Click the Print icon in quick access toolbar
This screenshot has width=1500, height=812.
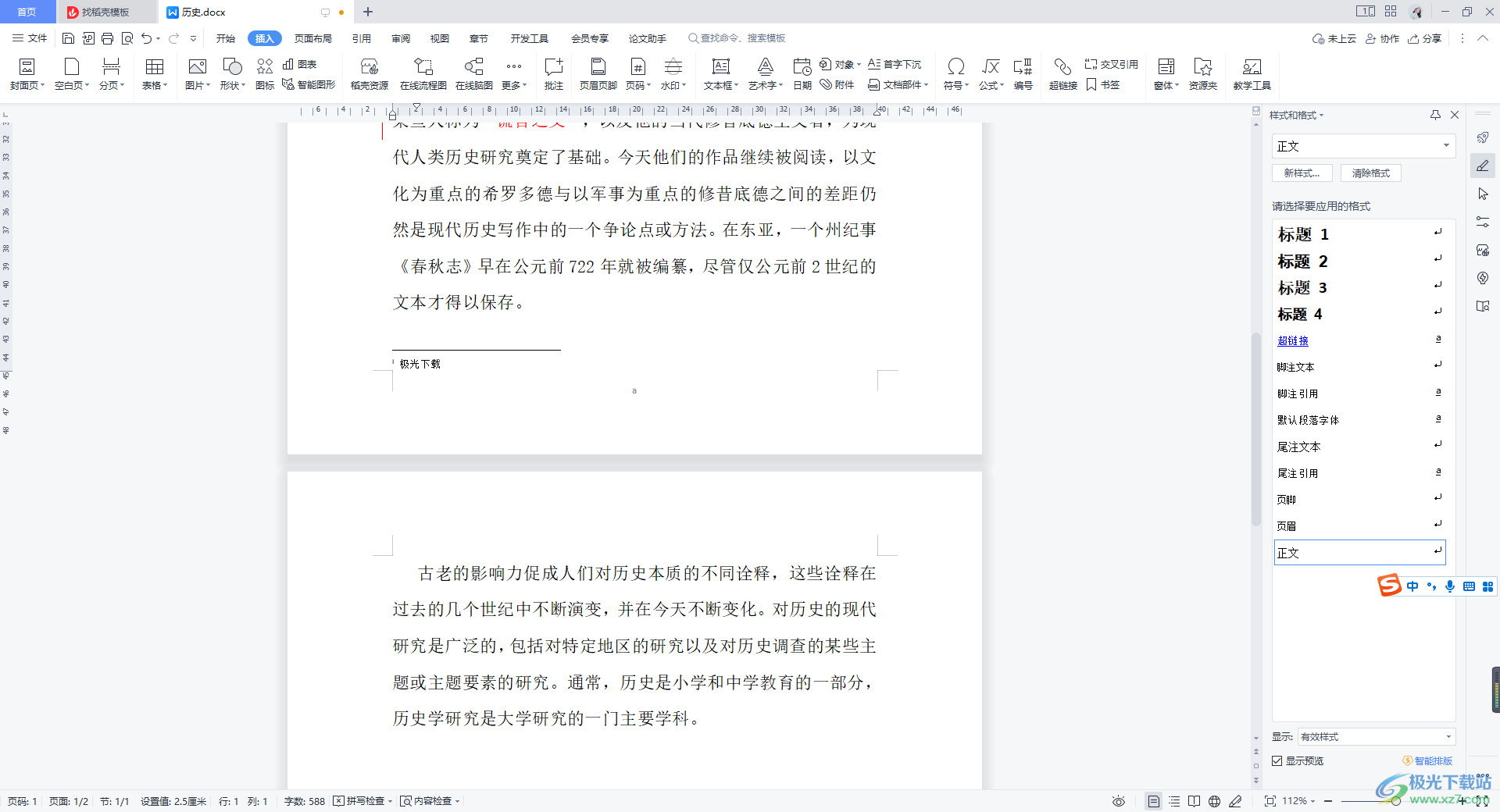point(108,38)
